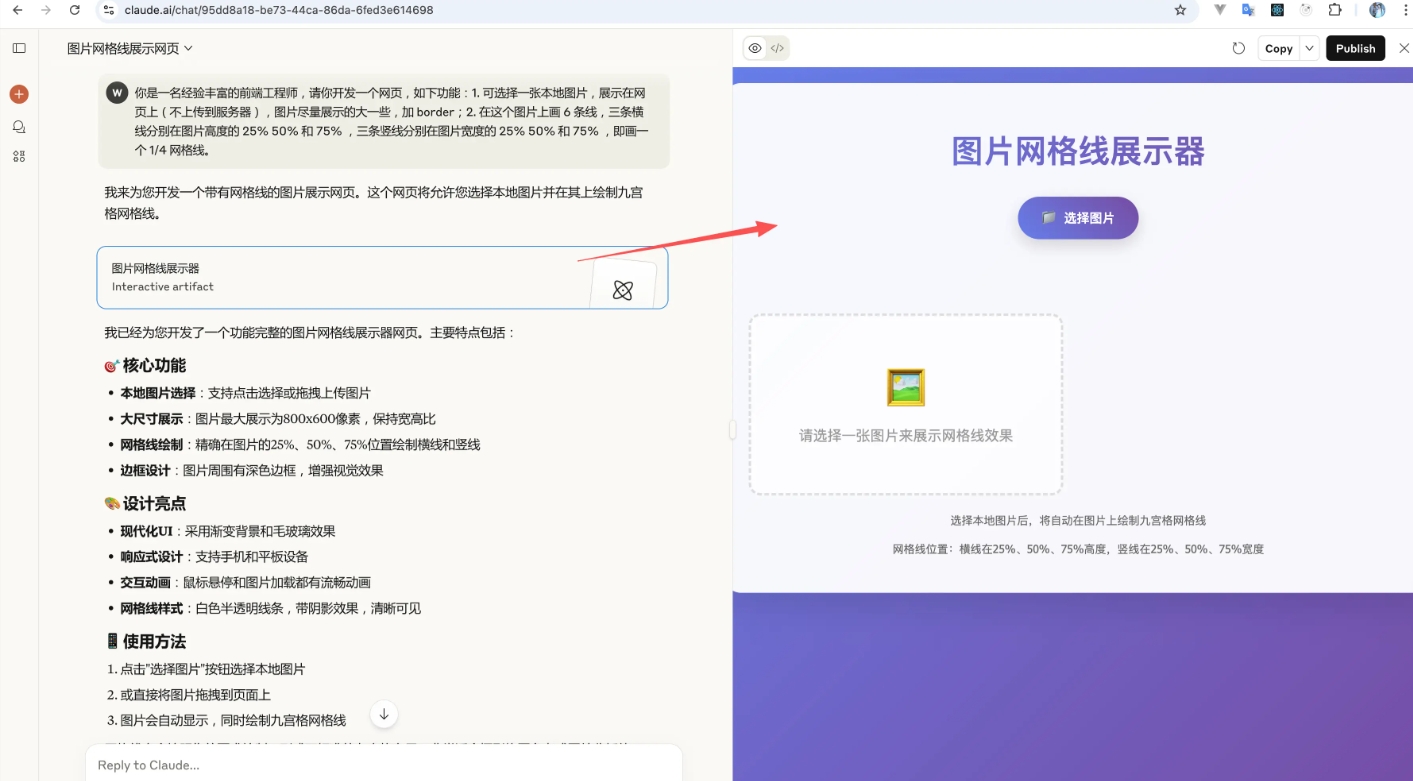Click the atom icon on the artifact card
The height and width of the screenshot is (781, 1413).
tap(623, 290)
